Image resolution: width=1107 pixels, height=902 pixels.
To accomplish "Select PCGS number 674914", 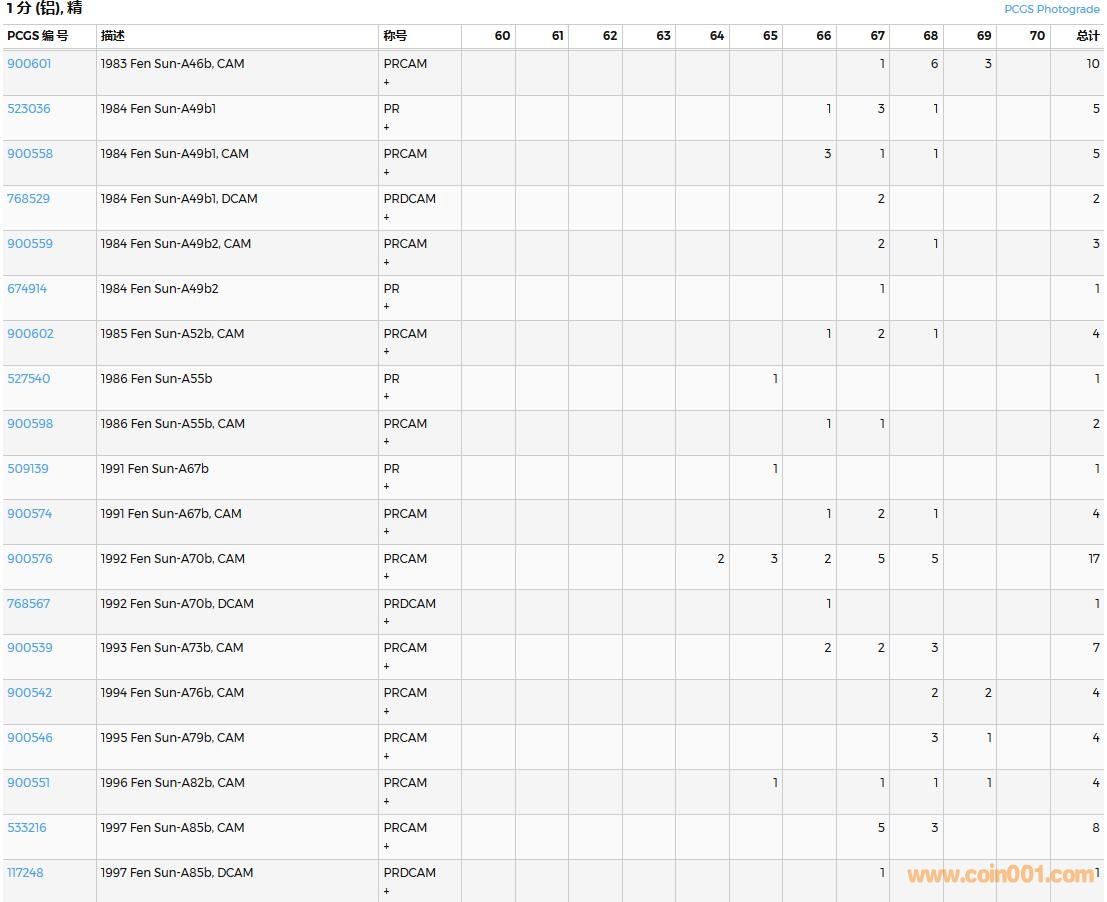I will 27,289.
